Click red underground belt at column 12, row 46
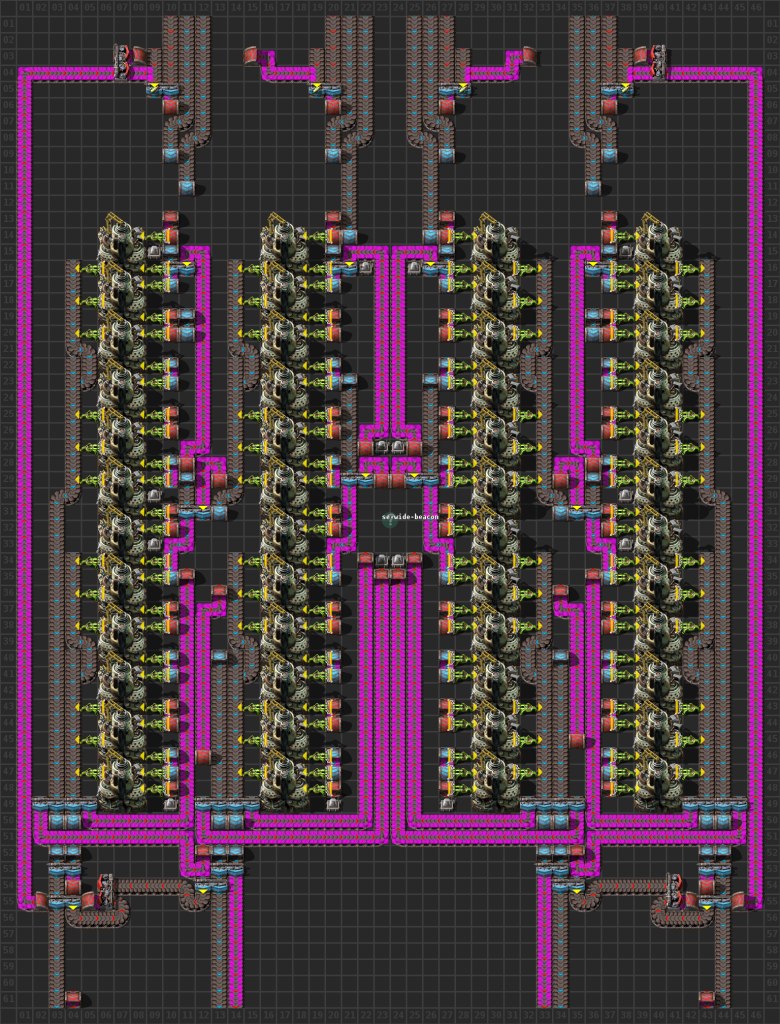The width and height of the screenshot is (780, 1024). [204, 757]
